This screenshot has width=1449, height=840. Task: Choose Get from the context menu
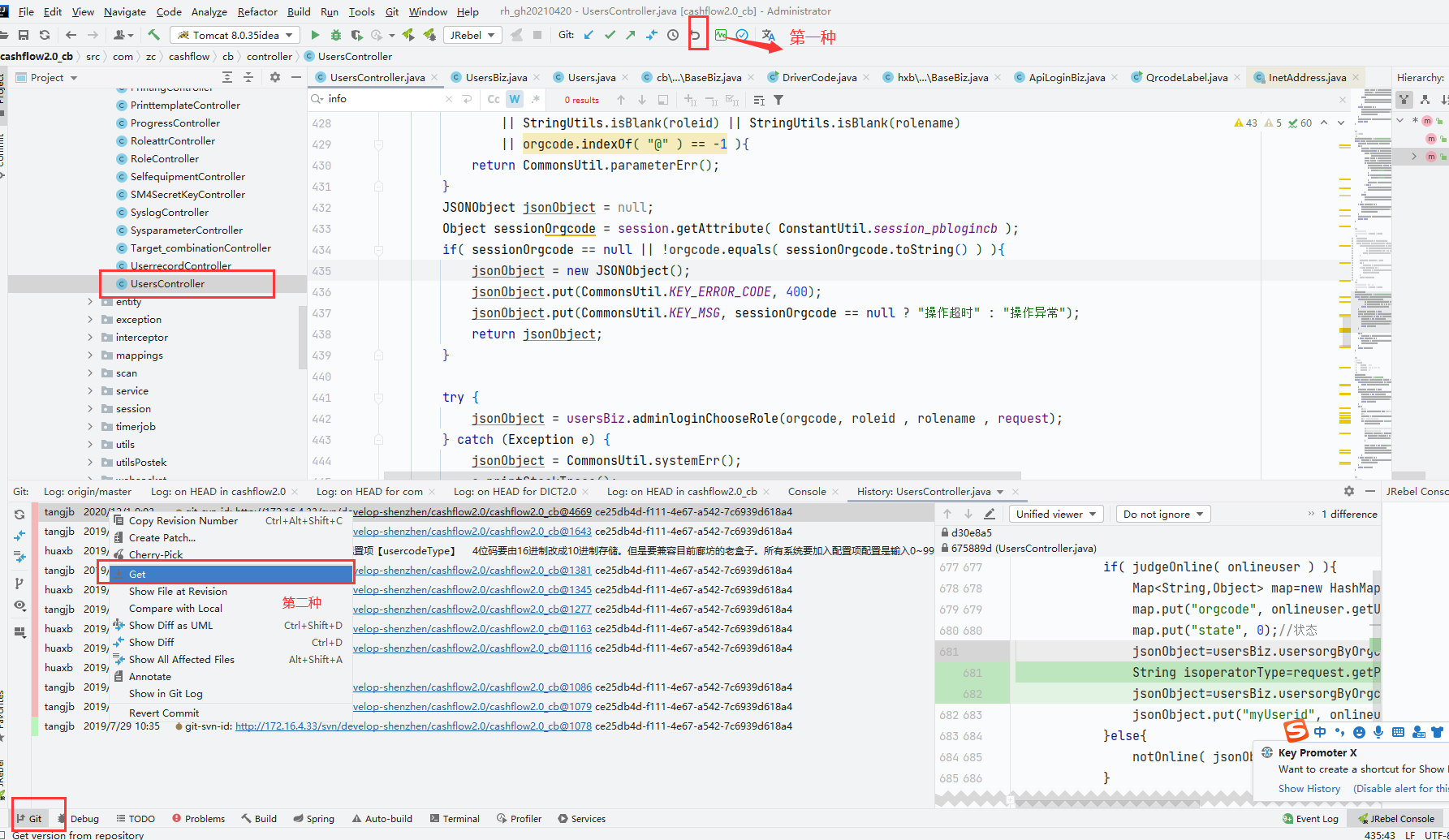coord(138,573)
